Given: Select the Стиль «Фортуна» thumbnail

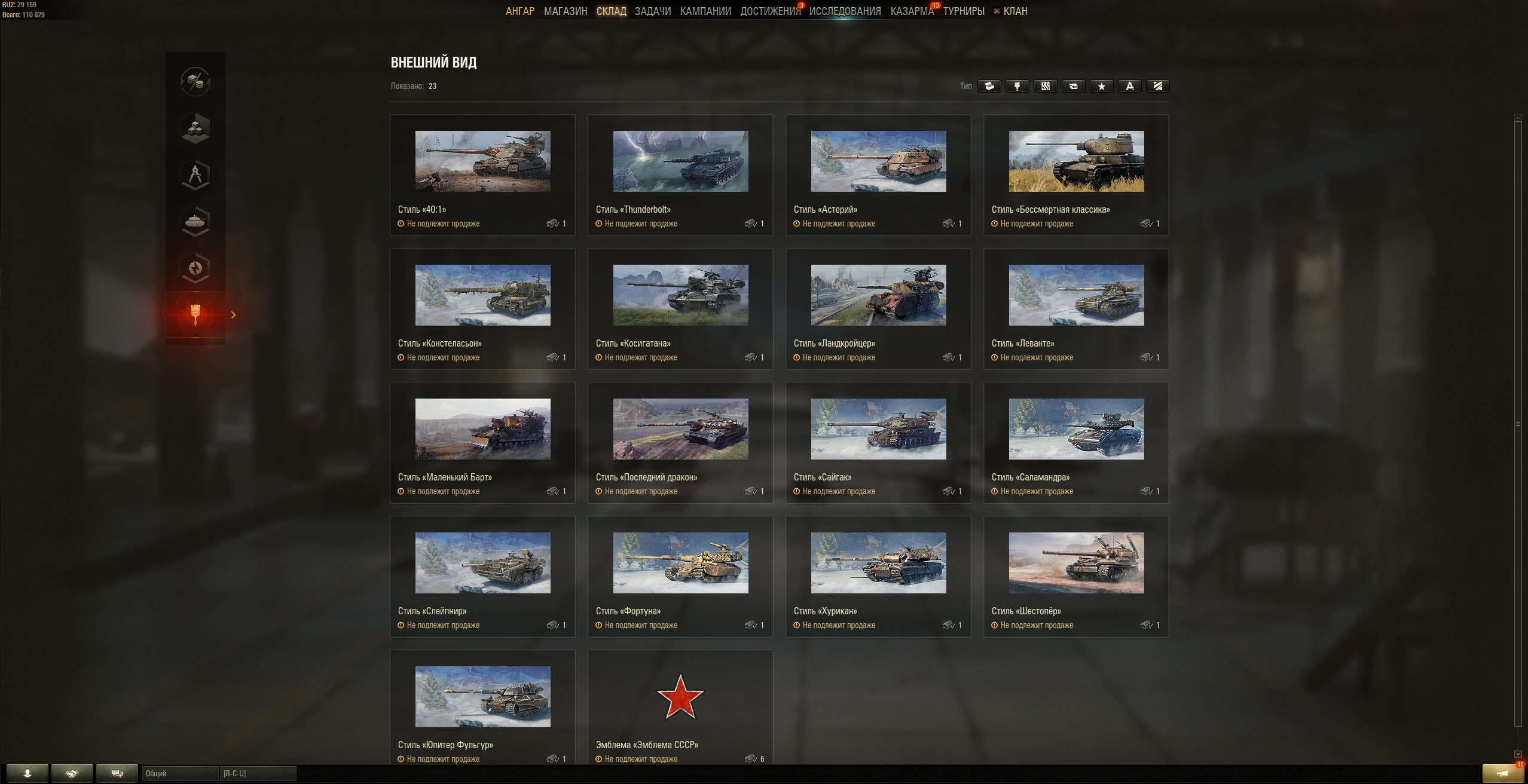Looking at the screenshot, I should [x=681, y=563].
